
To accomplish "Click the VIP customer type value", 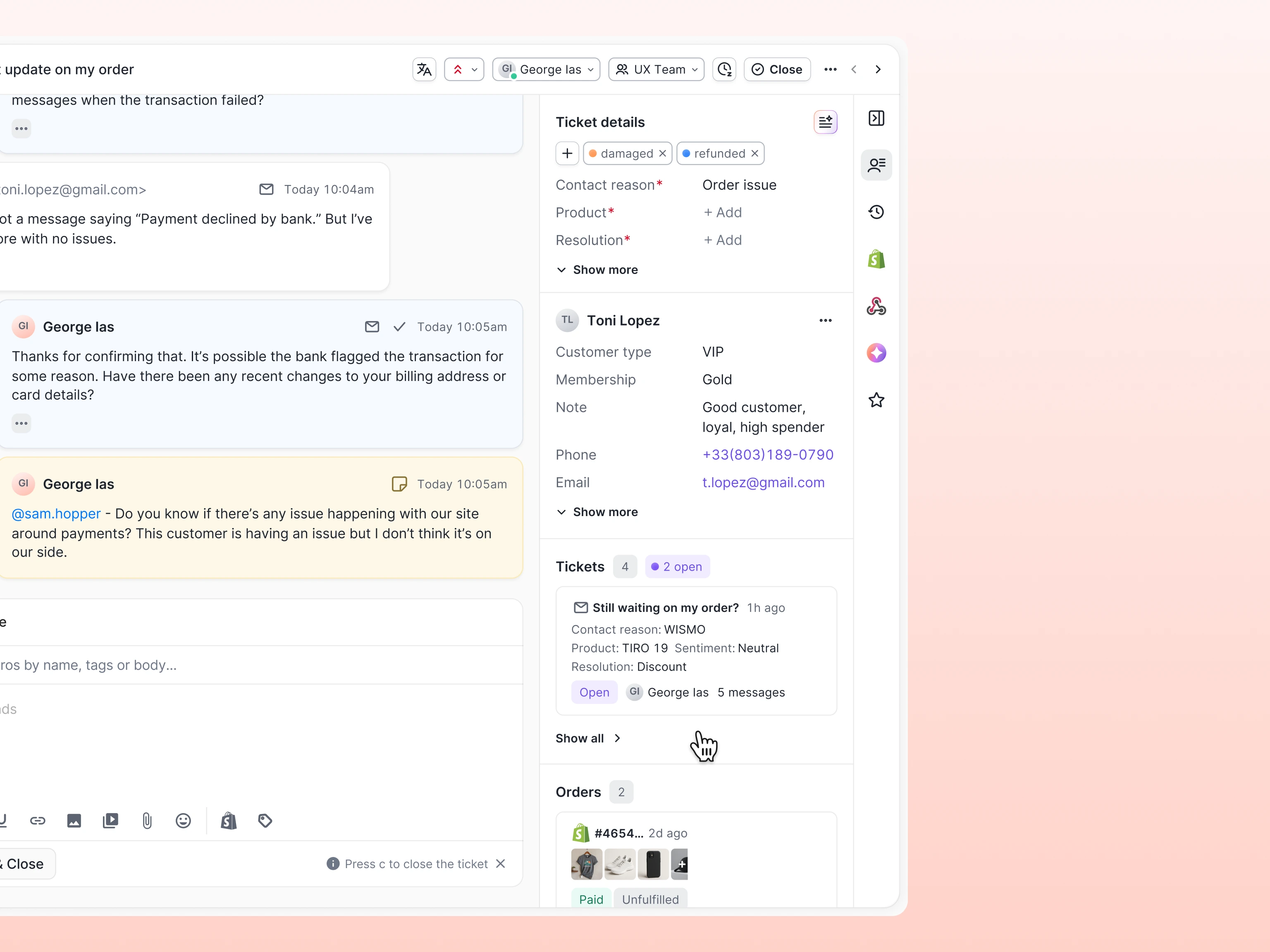I will tap(713, 352).
